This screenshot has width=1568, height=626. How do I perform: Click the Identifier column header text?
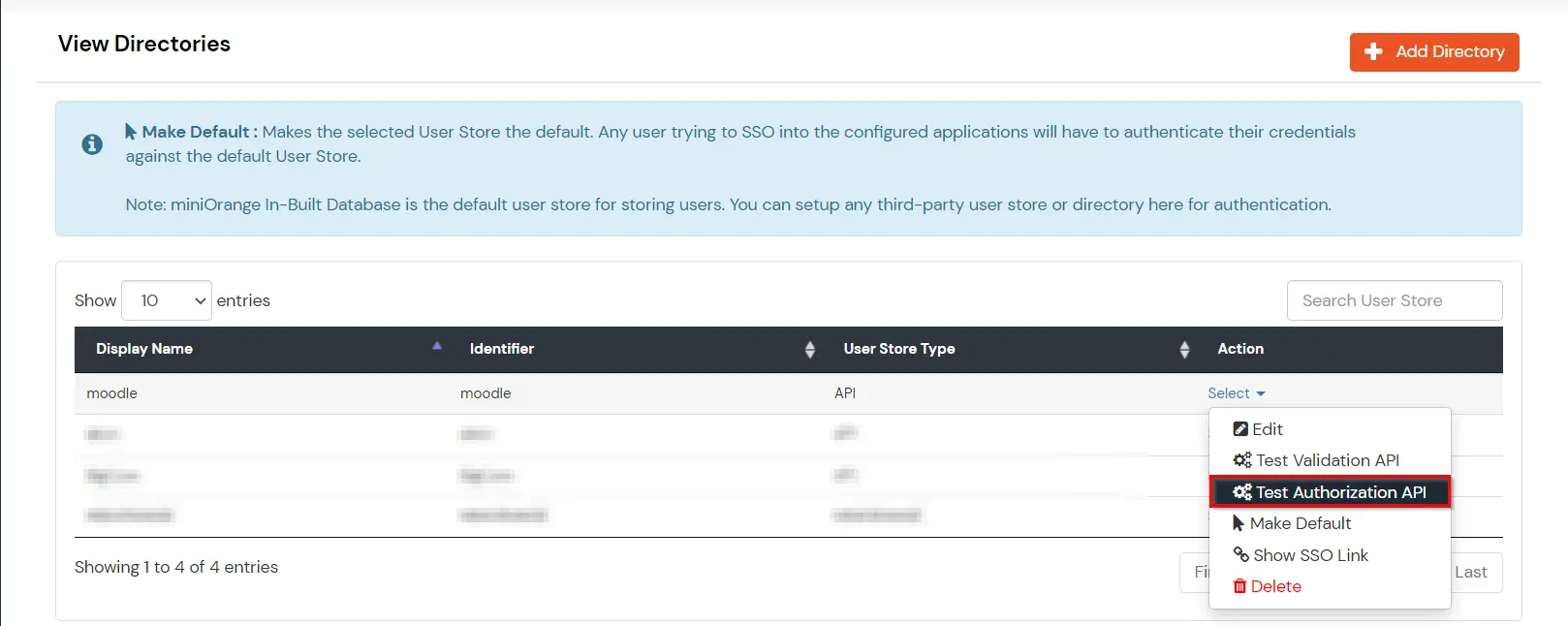coord(502,349)
